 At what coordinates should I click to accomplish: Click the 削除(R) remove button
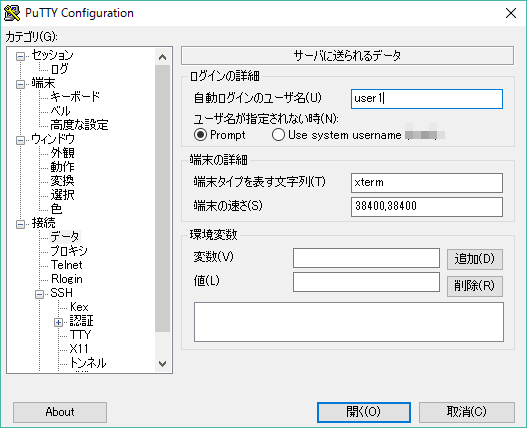(x=475, y=286)
